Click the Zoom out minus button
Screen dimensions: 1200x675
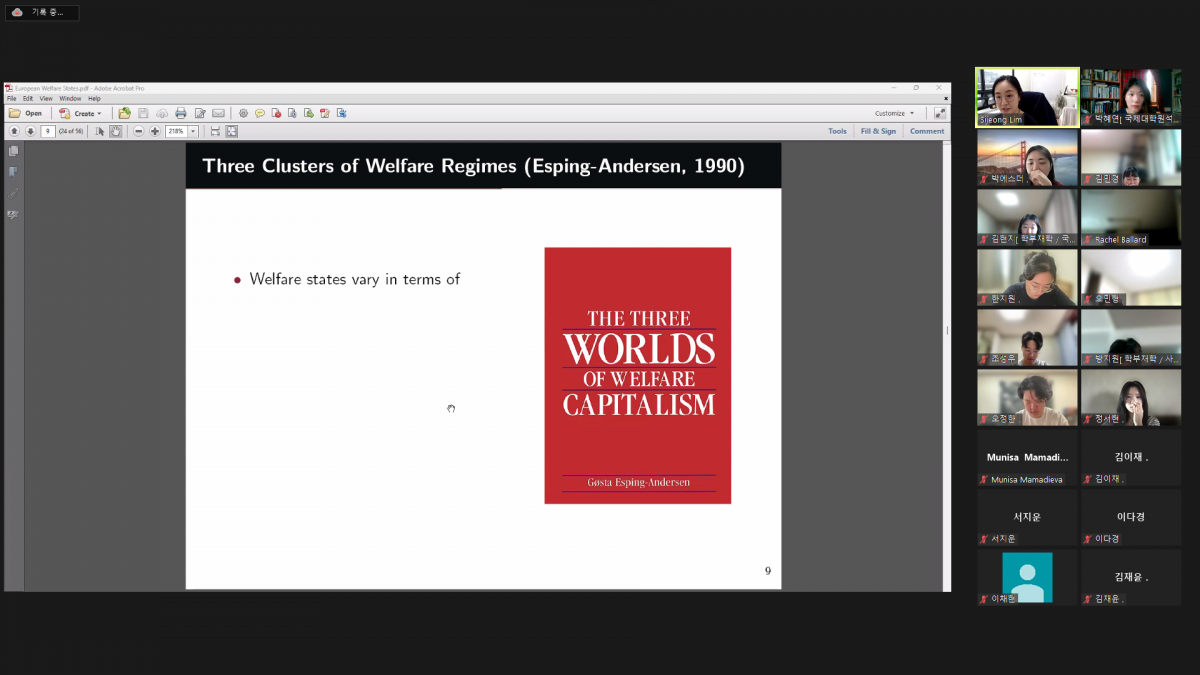139,131
